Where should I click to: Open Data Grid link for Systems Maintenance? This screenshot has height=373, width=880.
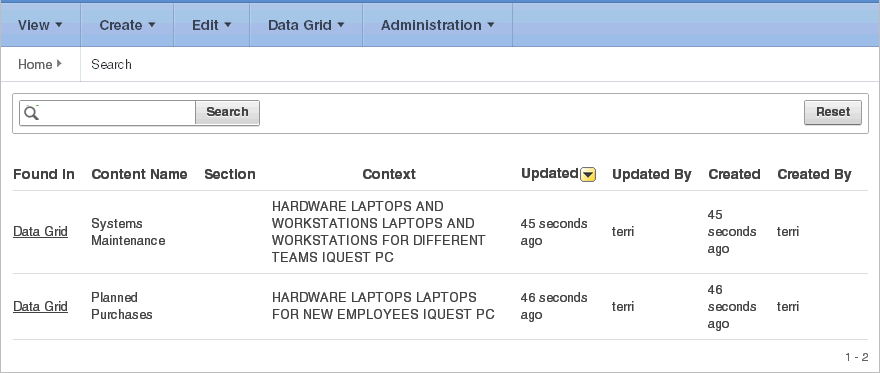40,232
